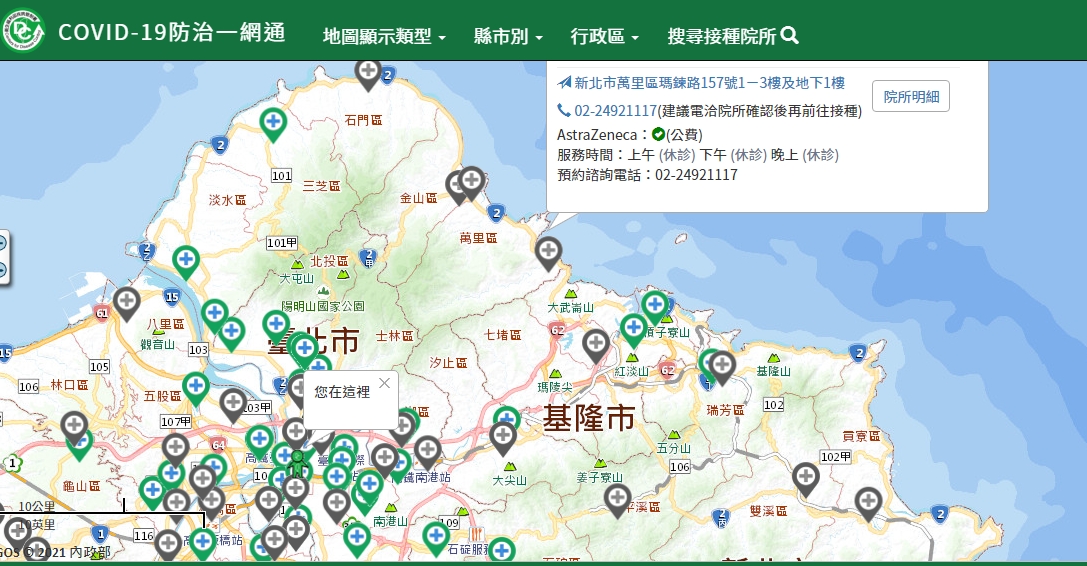Click the green person location marker
This screenshot has height=566, width=1087.
[297, 463]
